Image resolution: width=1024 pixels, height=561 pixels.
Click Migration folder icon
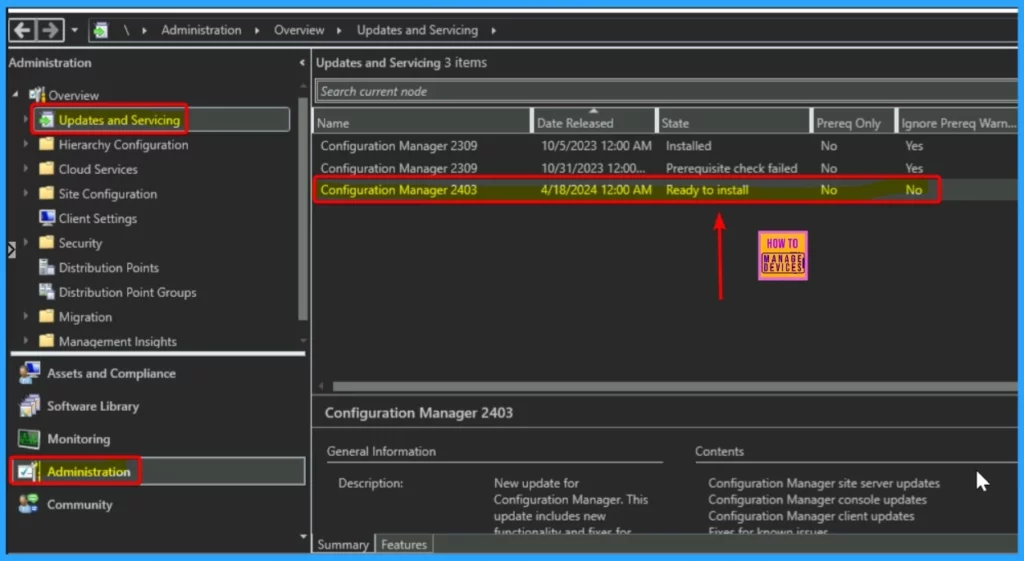click(x=46, y=316)
